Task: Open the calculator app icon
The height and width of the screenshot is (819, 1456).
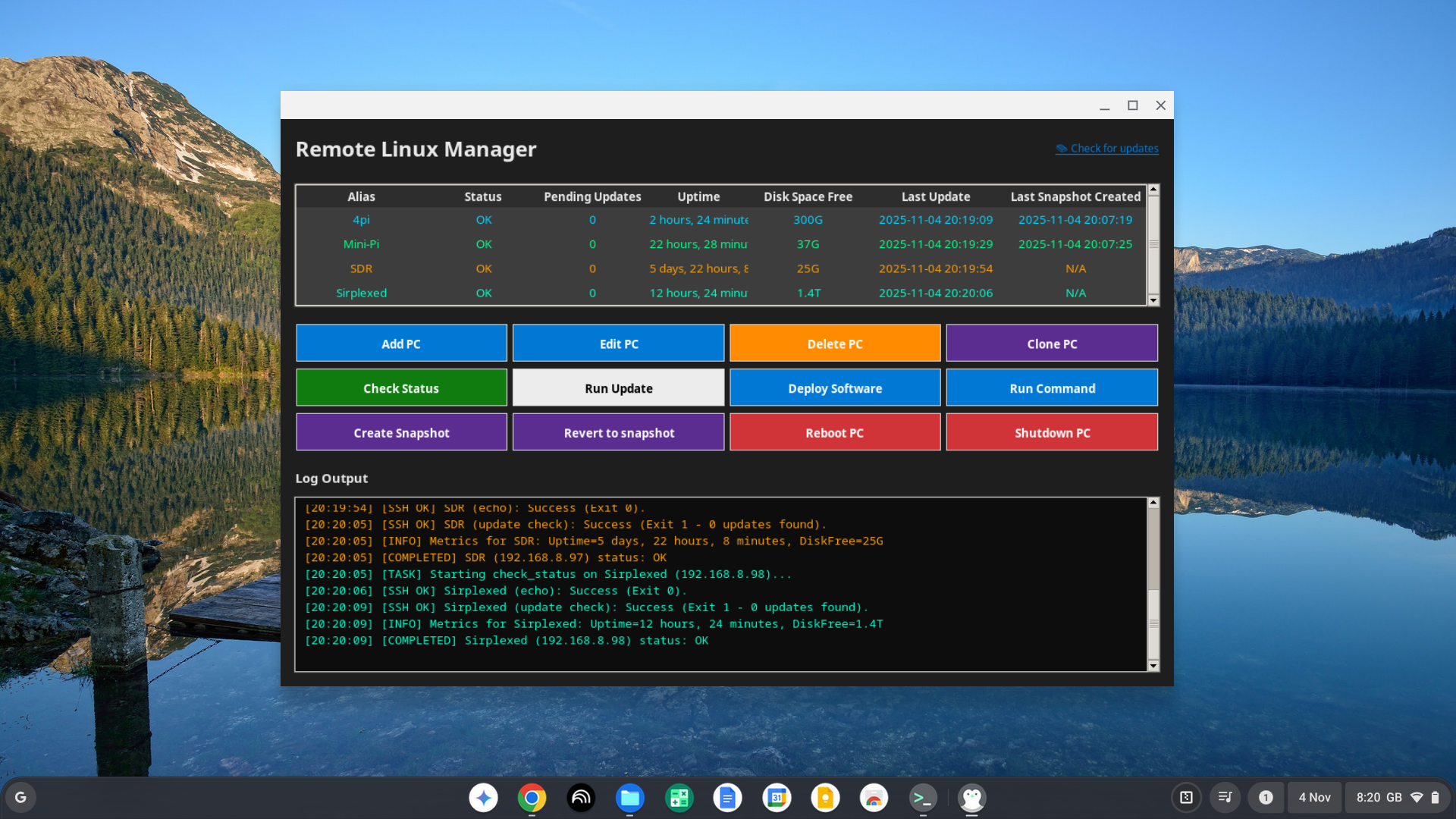Action: 679,798
